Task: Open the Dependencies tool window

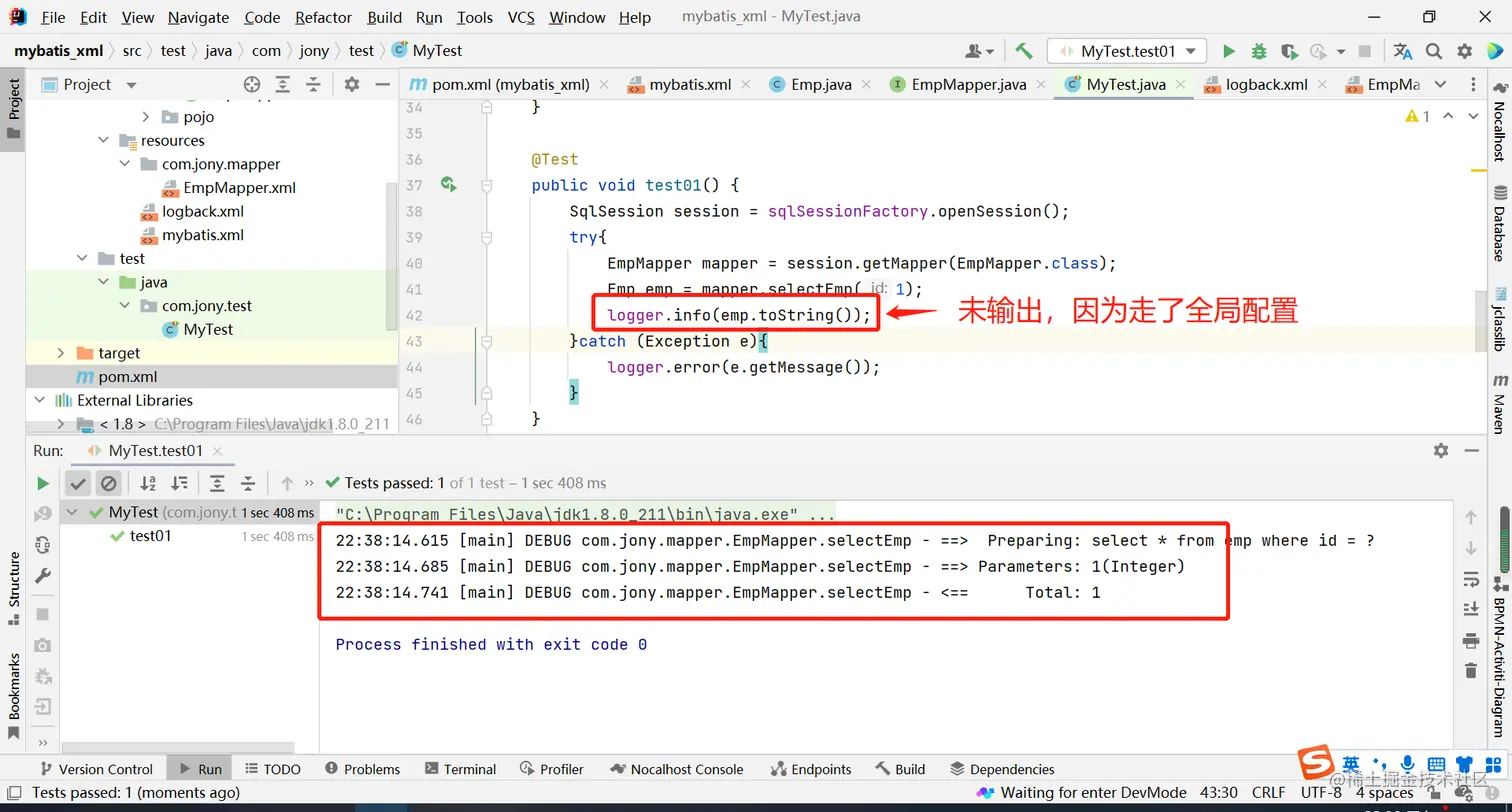Action: (x=1002, y=769)
